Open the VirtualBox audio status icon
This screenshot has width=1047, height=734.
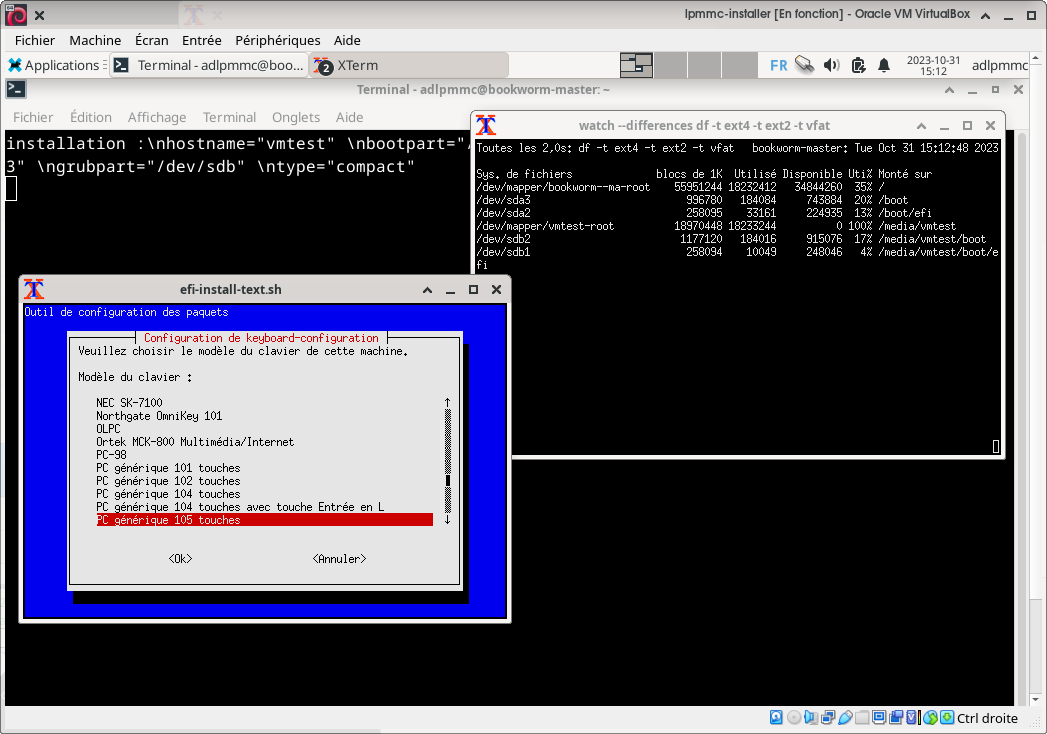pyautogui.click(x=811, y=718)
